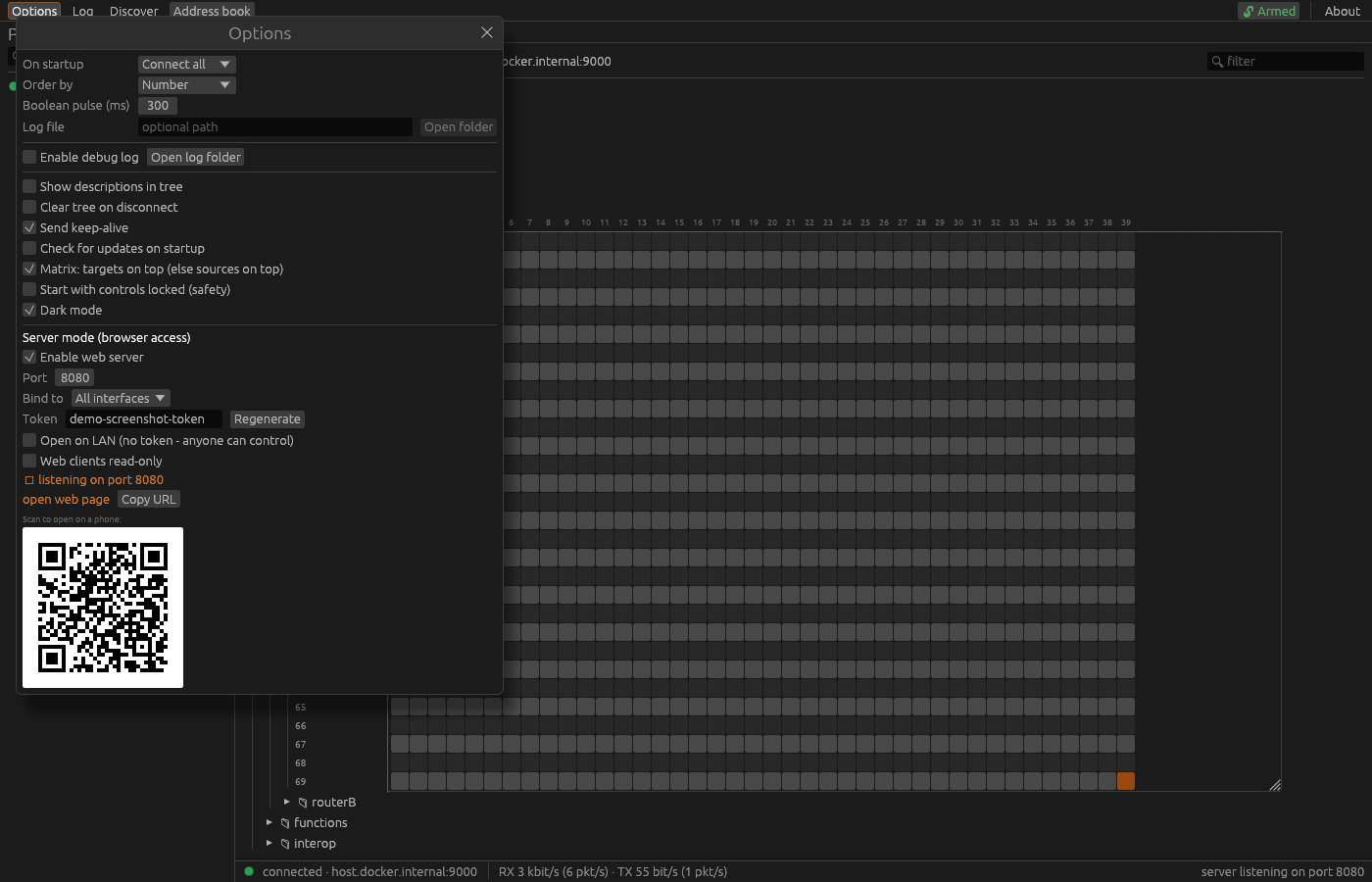Viewport: 1372px width, 882px height.
Task: Regenerate the server token
Action: [268, 418]
